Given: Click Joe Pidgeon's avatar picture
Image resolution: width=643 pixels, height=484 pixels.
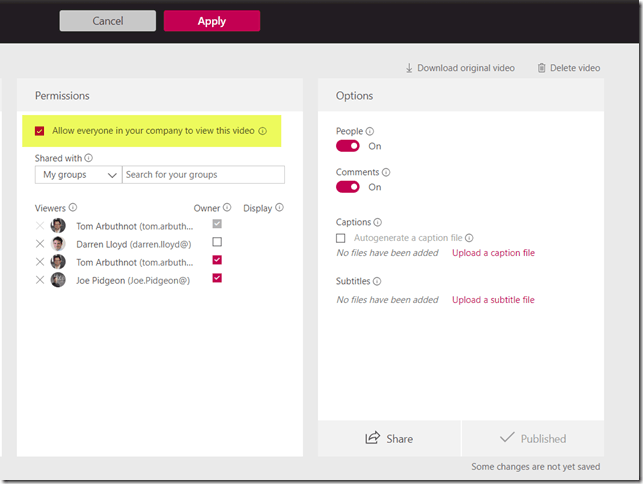Looking at the screenshot, I should pyautogui.click(x=58, y=280).
